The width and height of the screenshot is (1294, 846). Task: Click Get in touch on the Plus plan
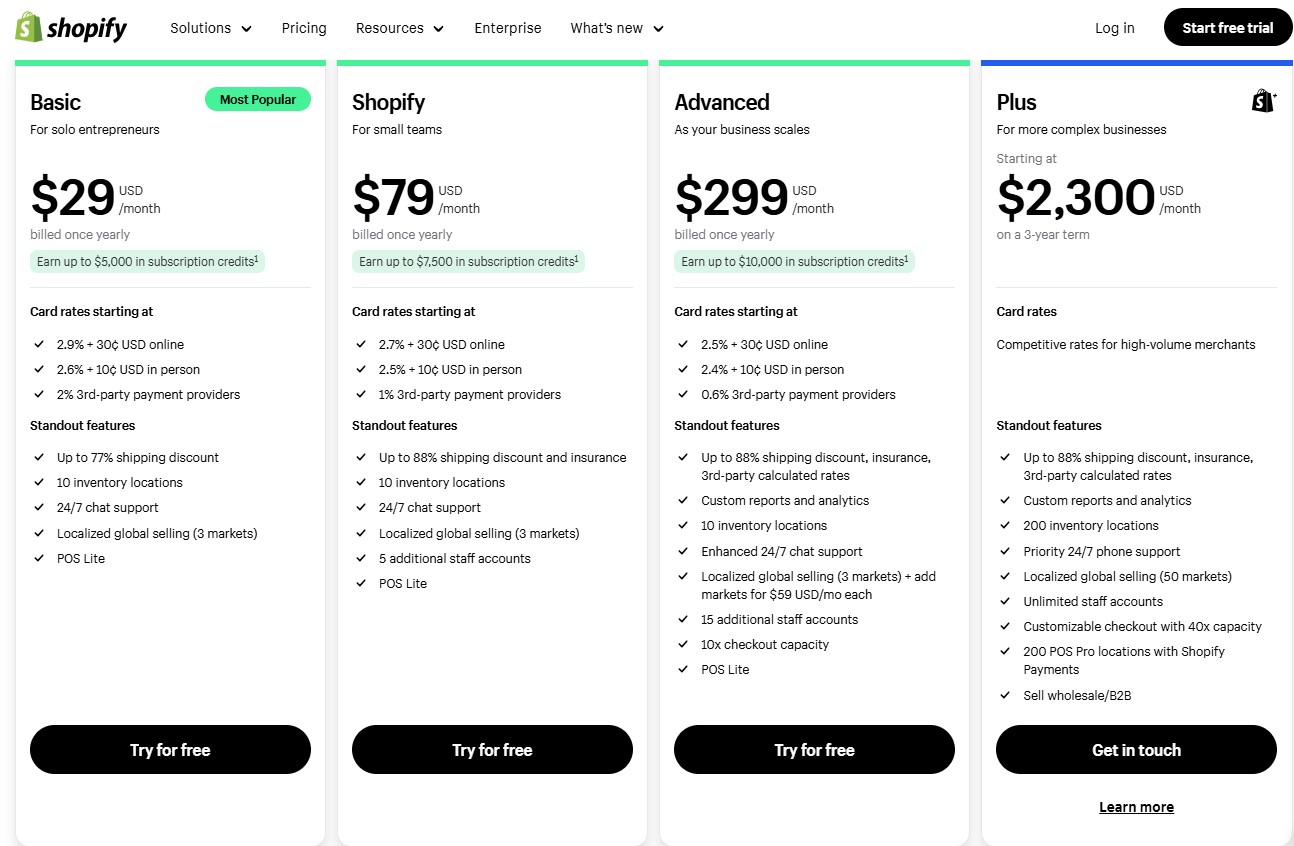[x=1136, y=749]
